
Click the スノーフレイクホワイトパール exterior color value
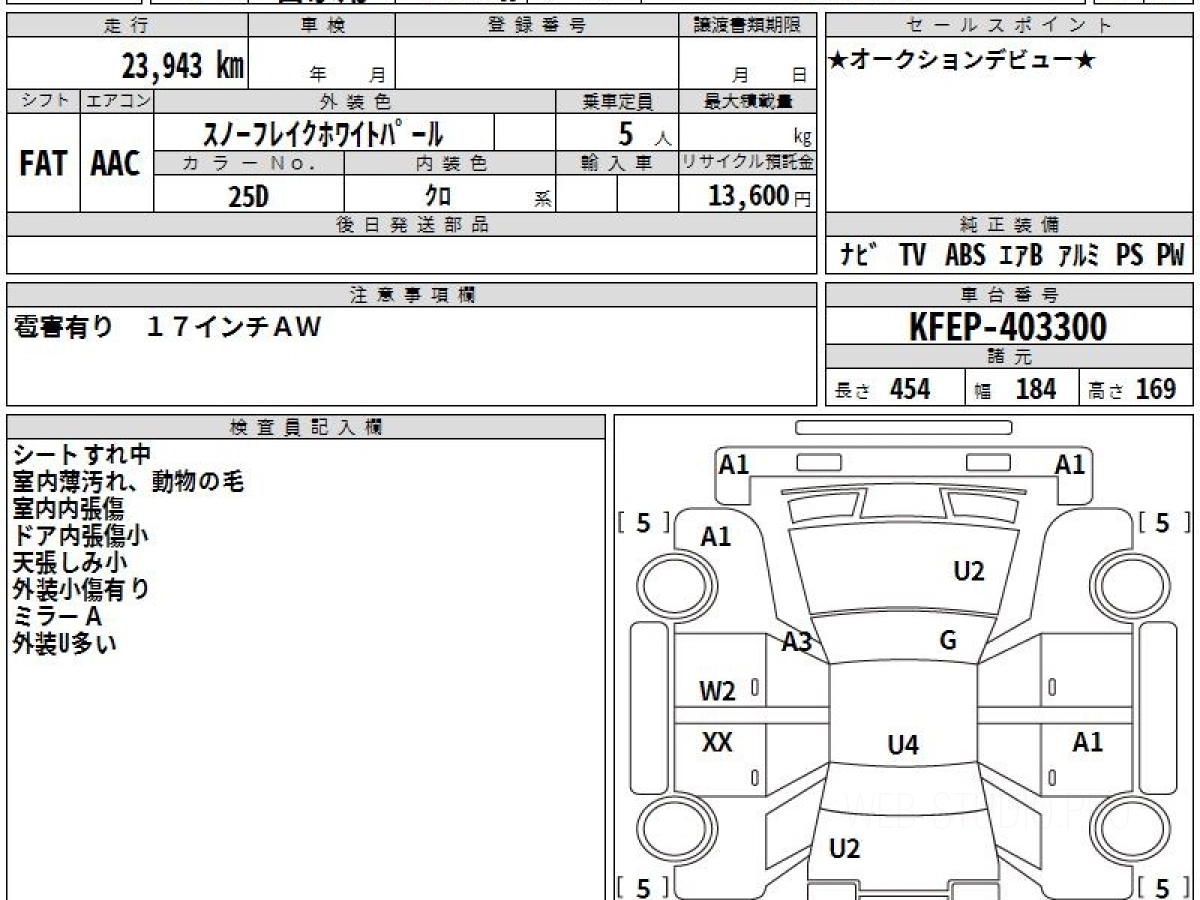click(x=323, y=132)
